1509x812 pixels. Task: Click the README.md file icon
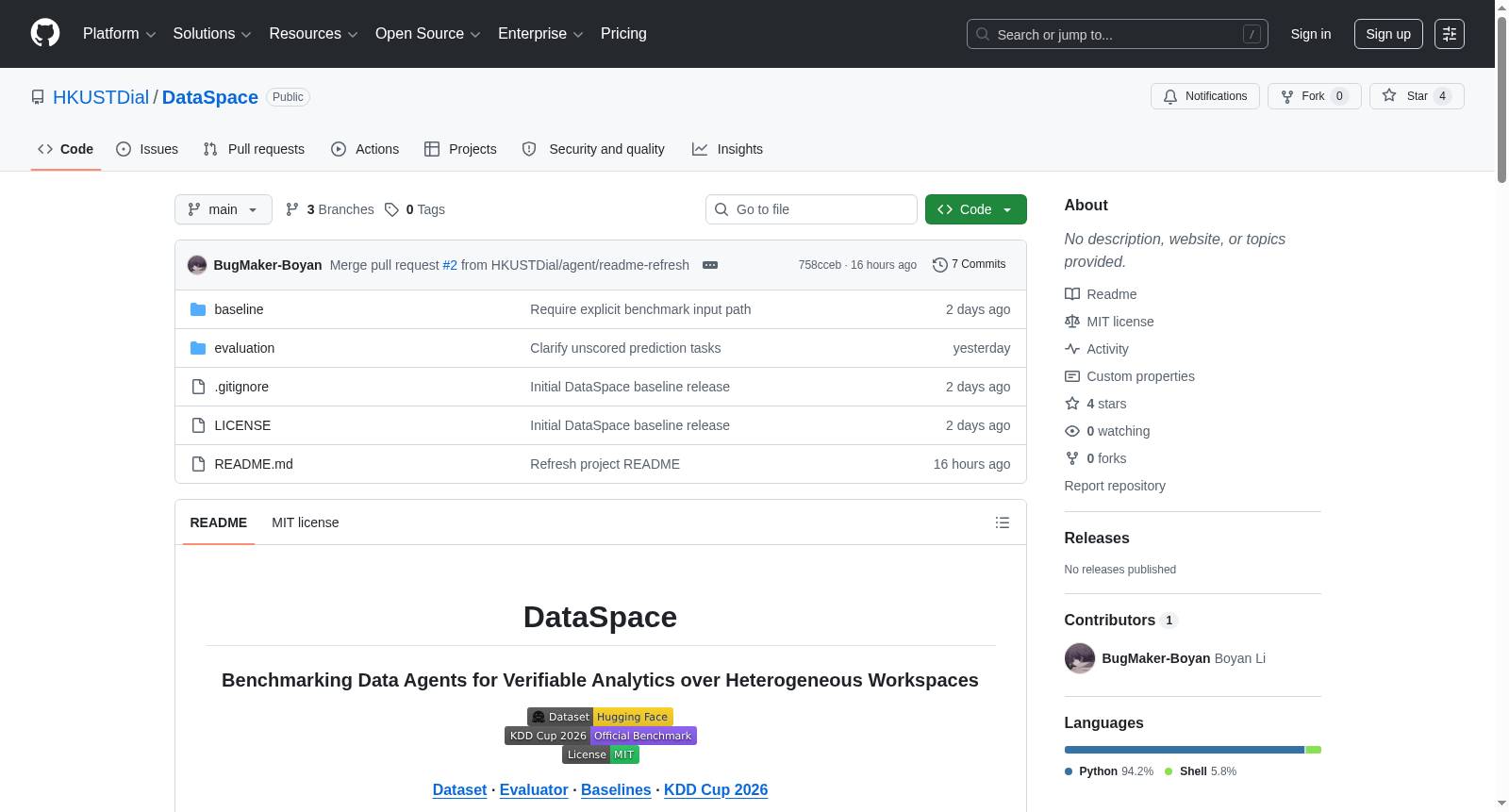[198, 464]
